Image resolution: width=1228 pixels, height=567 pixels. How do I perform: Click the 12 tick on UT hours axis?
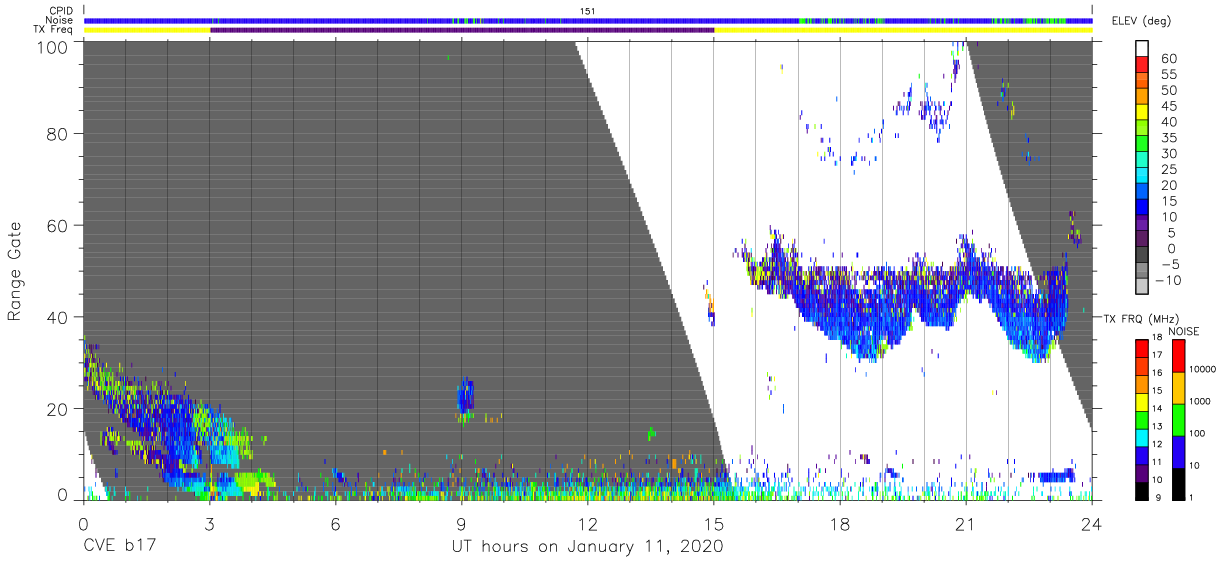pyautogui.click(x=587, y=523)
